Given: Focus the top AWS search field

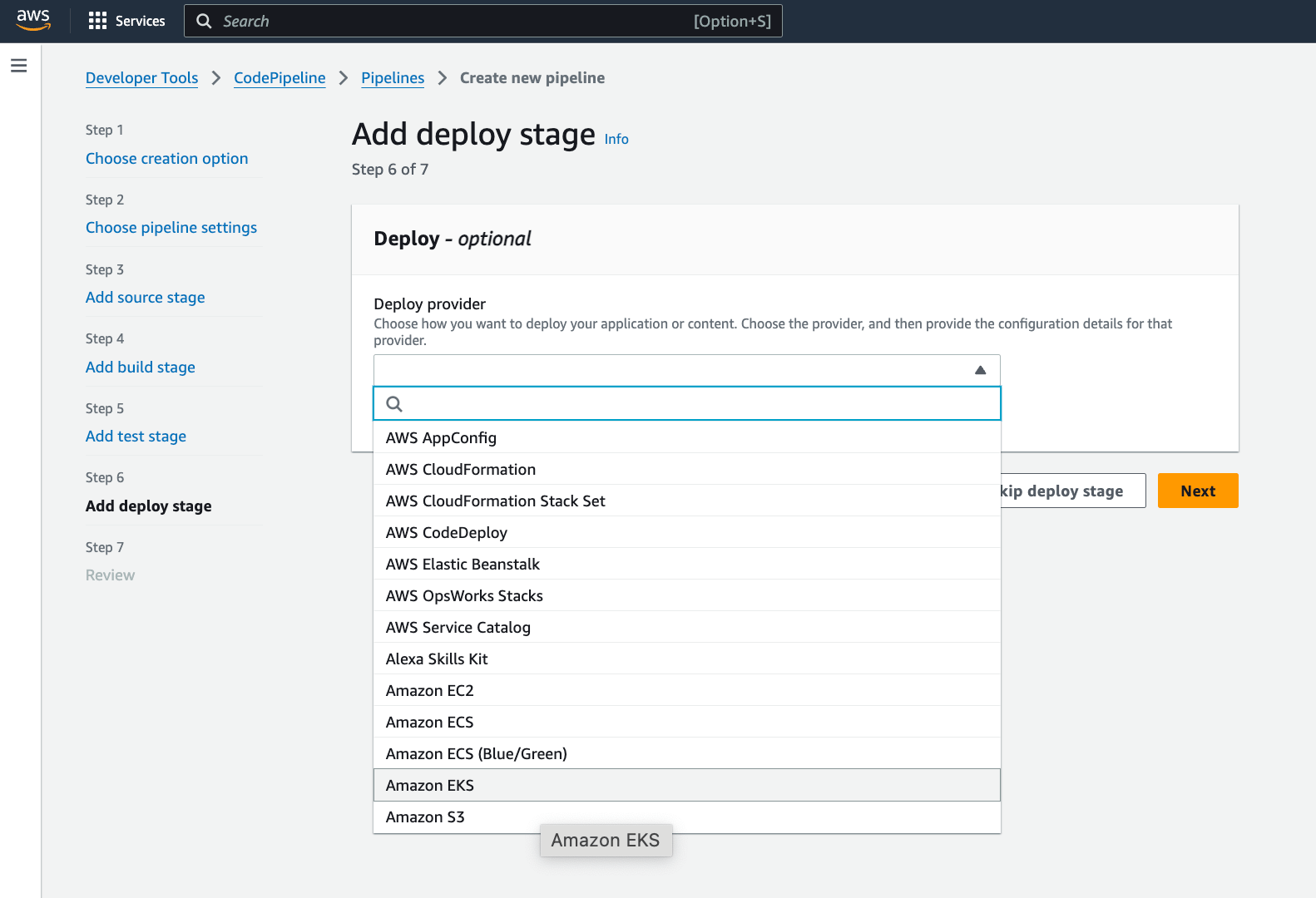Looking at the screenshot, I should point(482,21).
